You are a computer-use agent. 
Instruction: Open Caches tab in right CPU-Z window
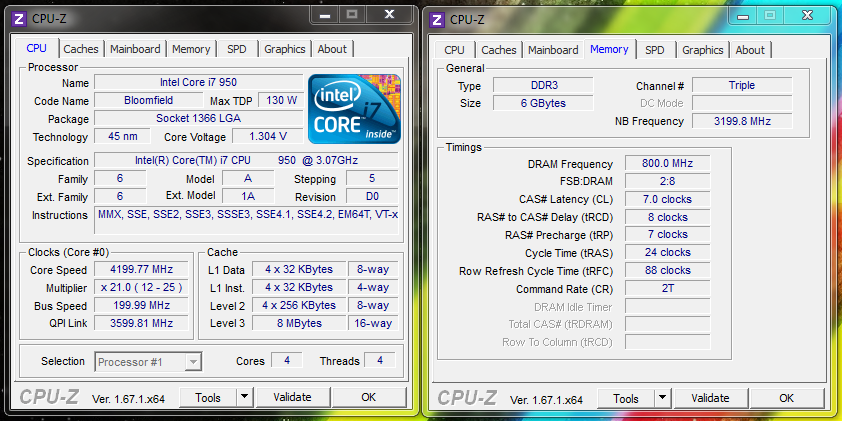pyautogui.click(x=499, y=50)
